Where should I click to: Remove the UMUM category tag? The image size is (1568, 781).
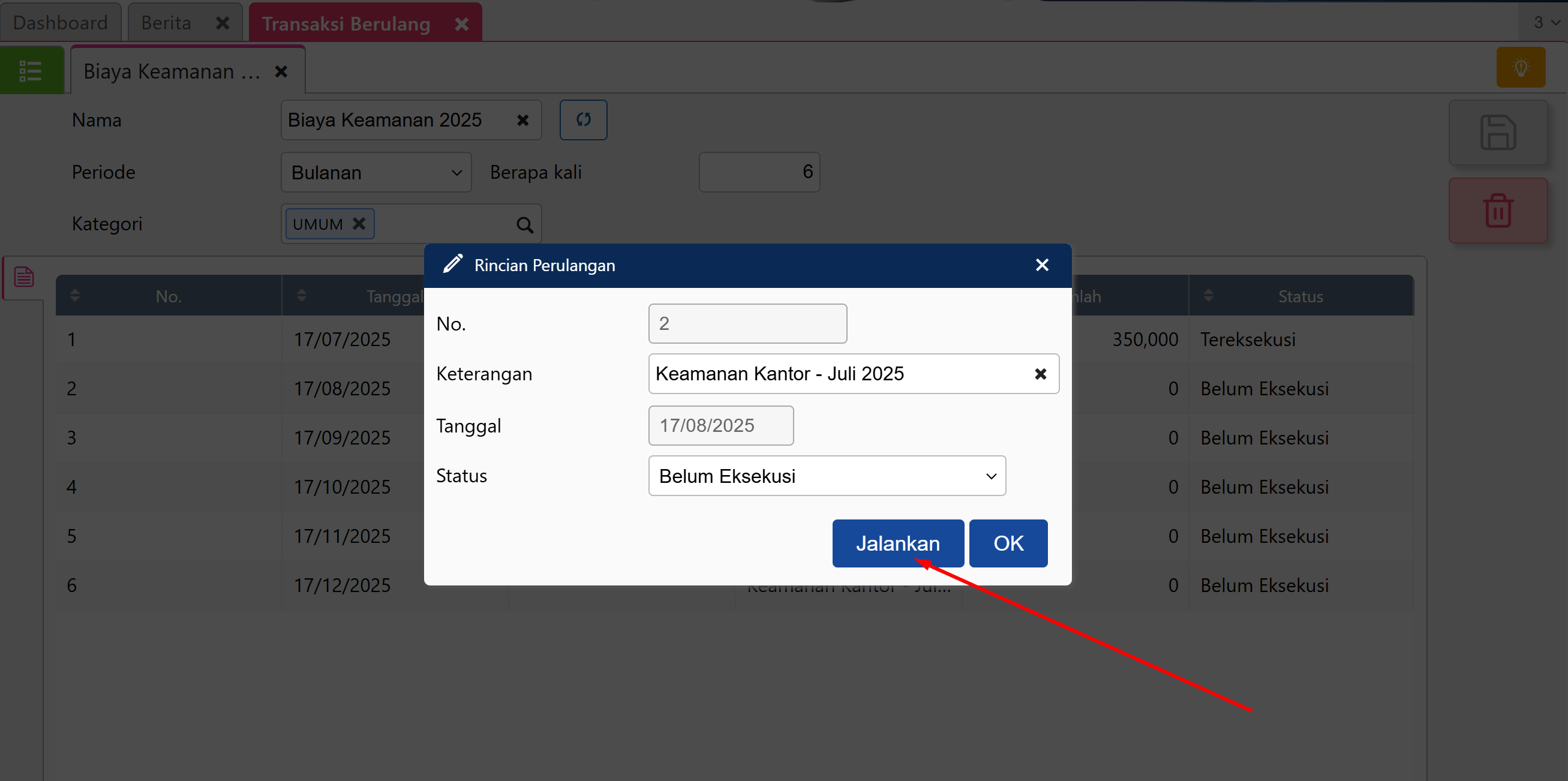(x=359, y=224)
